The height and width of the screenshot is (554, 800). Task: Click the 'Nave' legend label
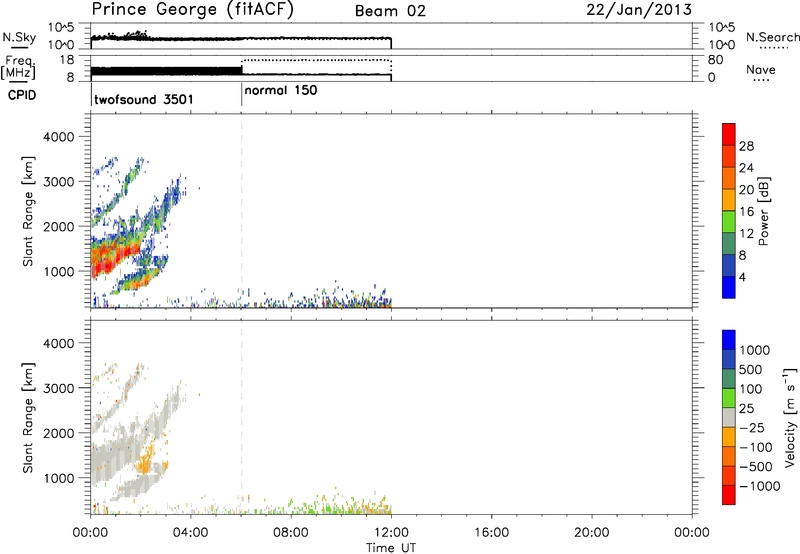[760, 70]
